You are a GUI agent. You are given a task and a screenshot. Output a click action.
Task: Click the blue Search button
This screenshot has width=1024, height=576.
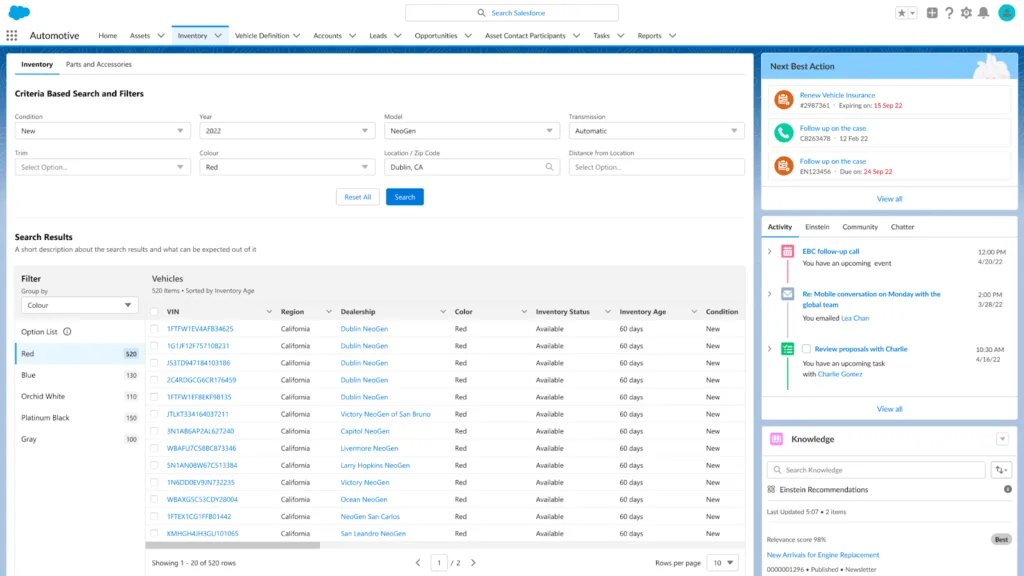(404, 197)
